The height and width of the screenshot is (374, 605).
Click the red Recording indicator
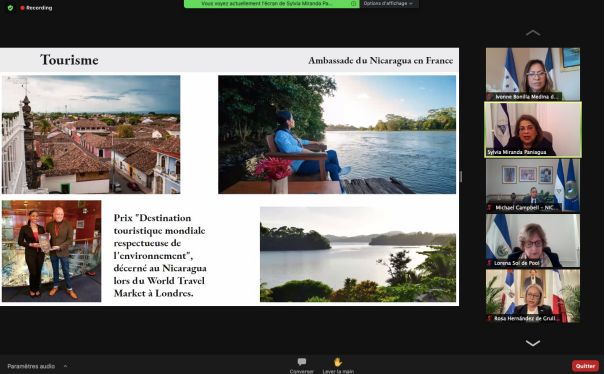point(36,8)
